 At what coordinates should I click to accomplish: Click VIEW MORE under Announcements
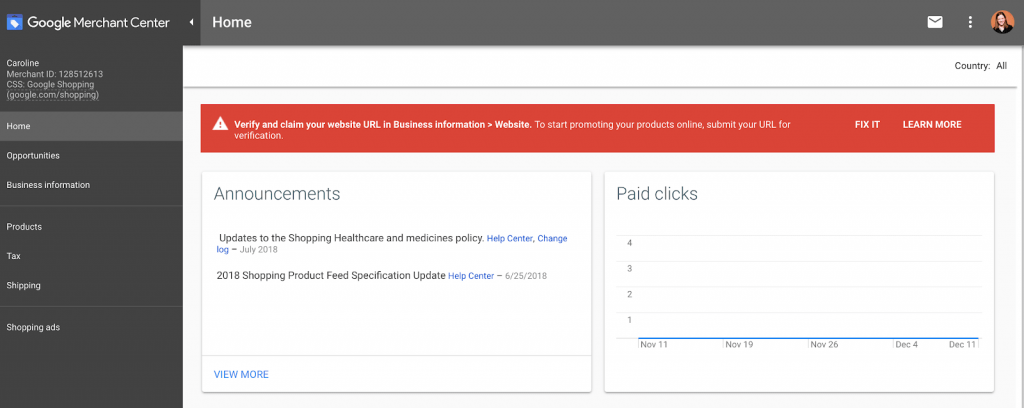point(241,374)
